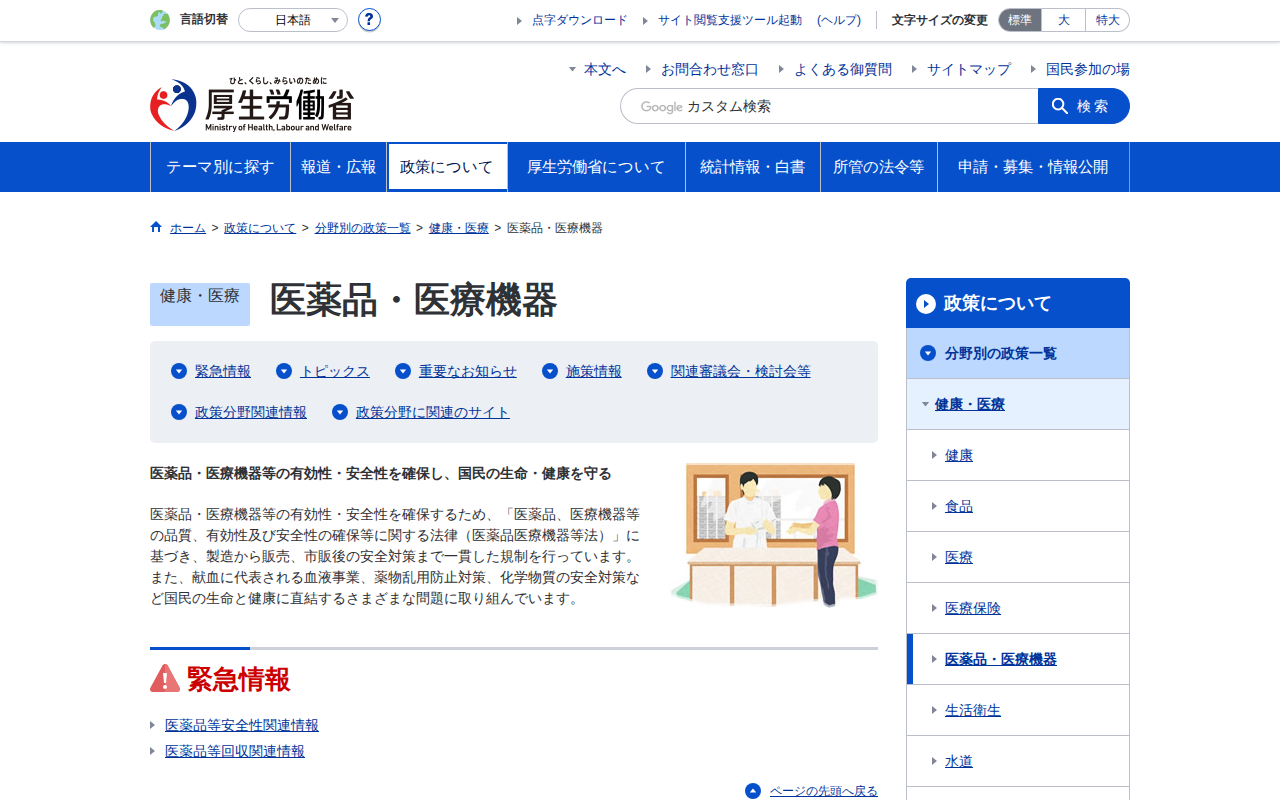This screenshot has height=800, width=1280.
Task: Click the magnifier icon in search button
Action: [x=1060, y=106]
